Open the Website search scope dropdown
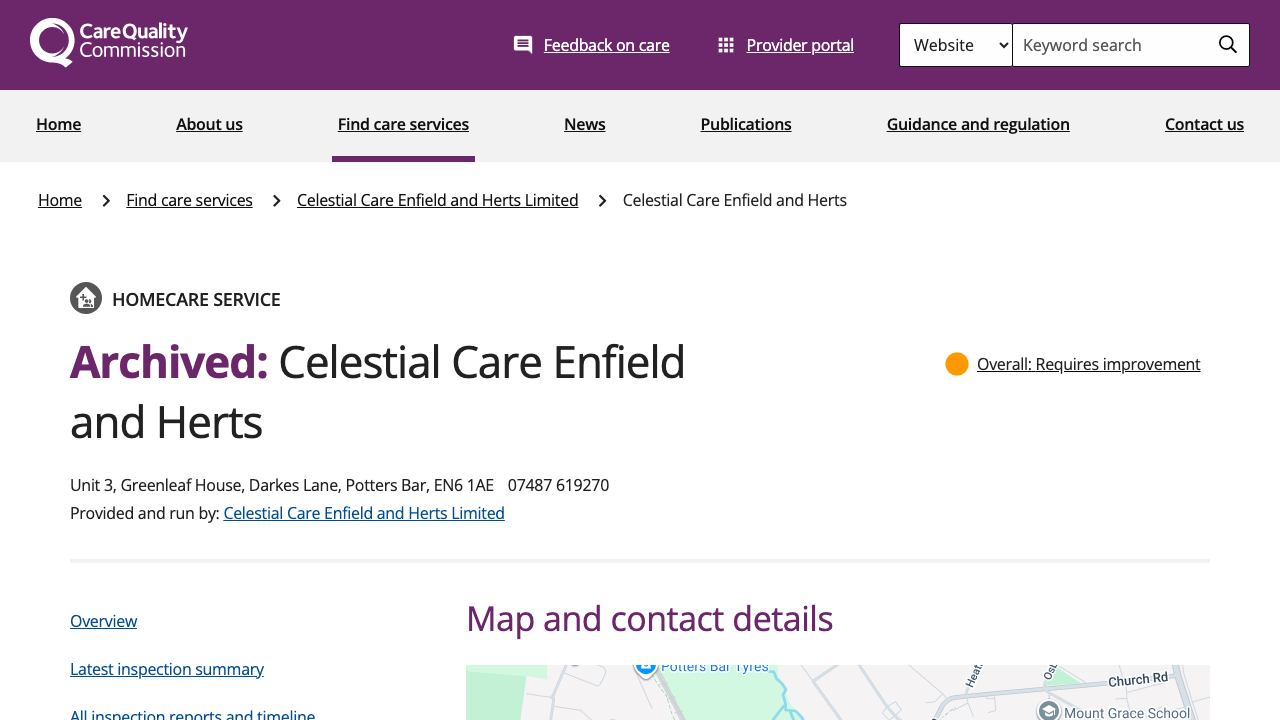The image size is (1280, 720). point(955,44)
